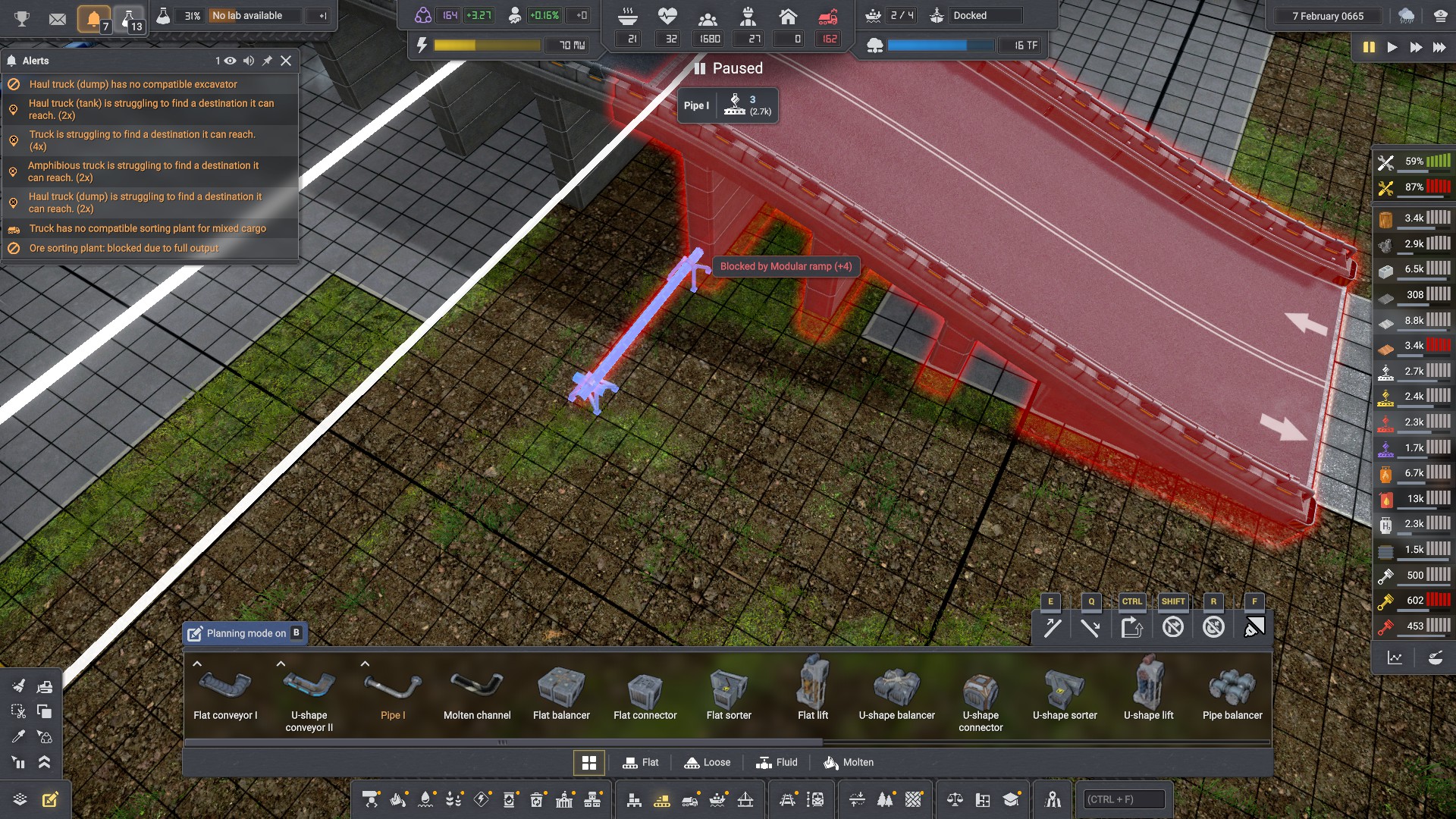Viewport: 1456px width, 819px height.
Task: Switch to the Molten transports tab
Action: coord(849,763)
